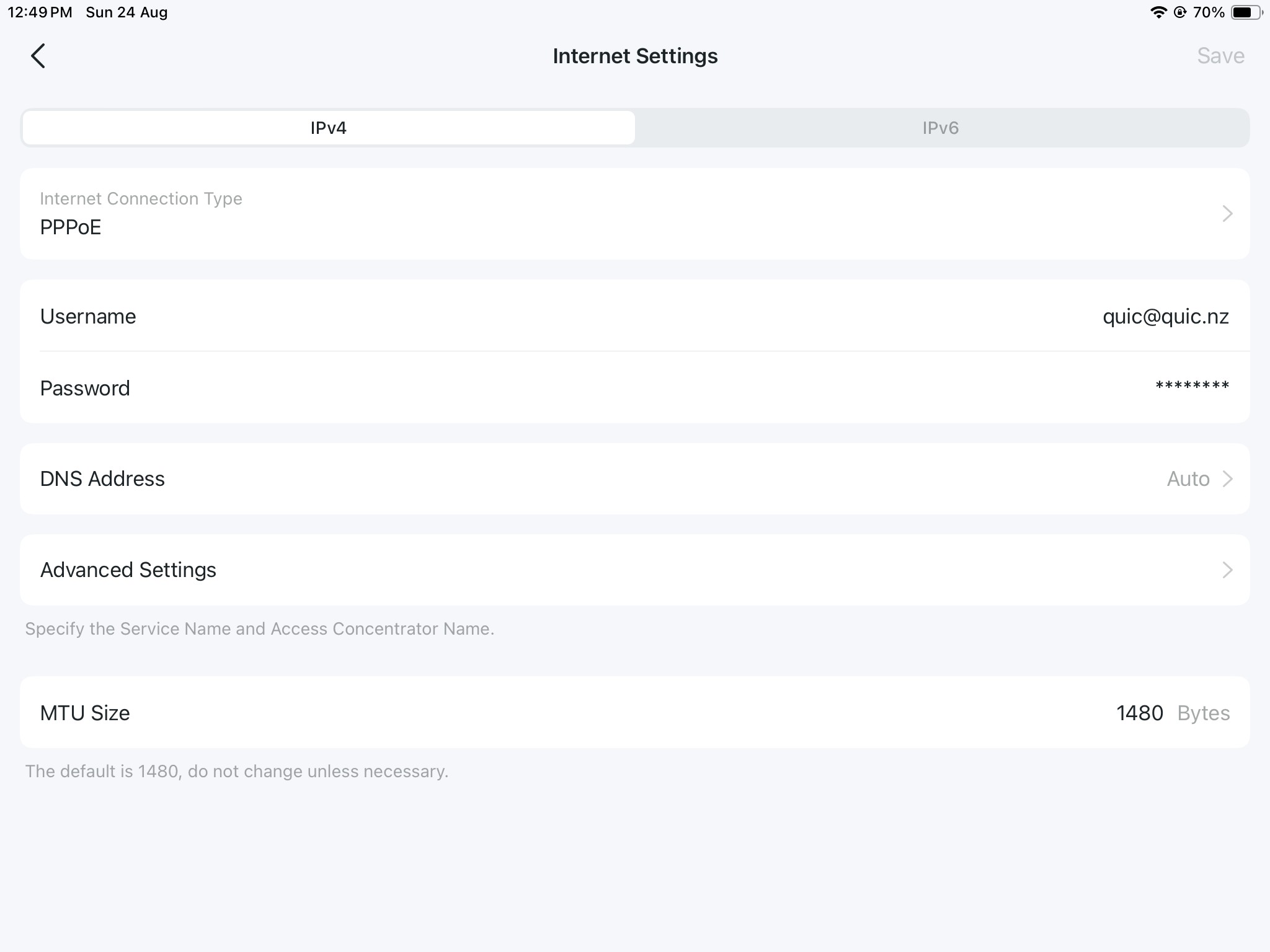The width and height of the screenshot is (1270, 952).
Task: Open Advanced Settings
Action: 634,570
